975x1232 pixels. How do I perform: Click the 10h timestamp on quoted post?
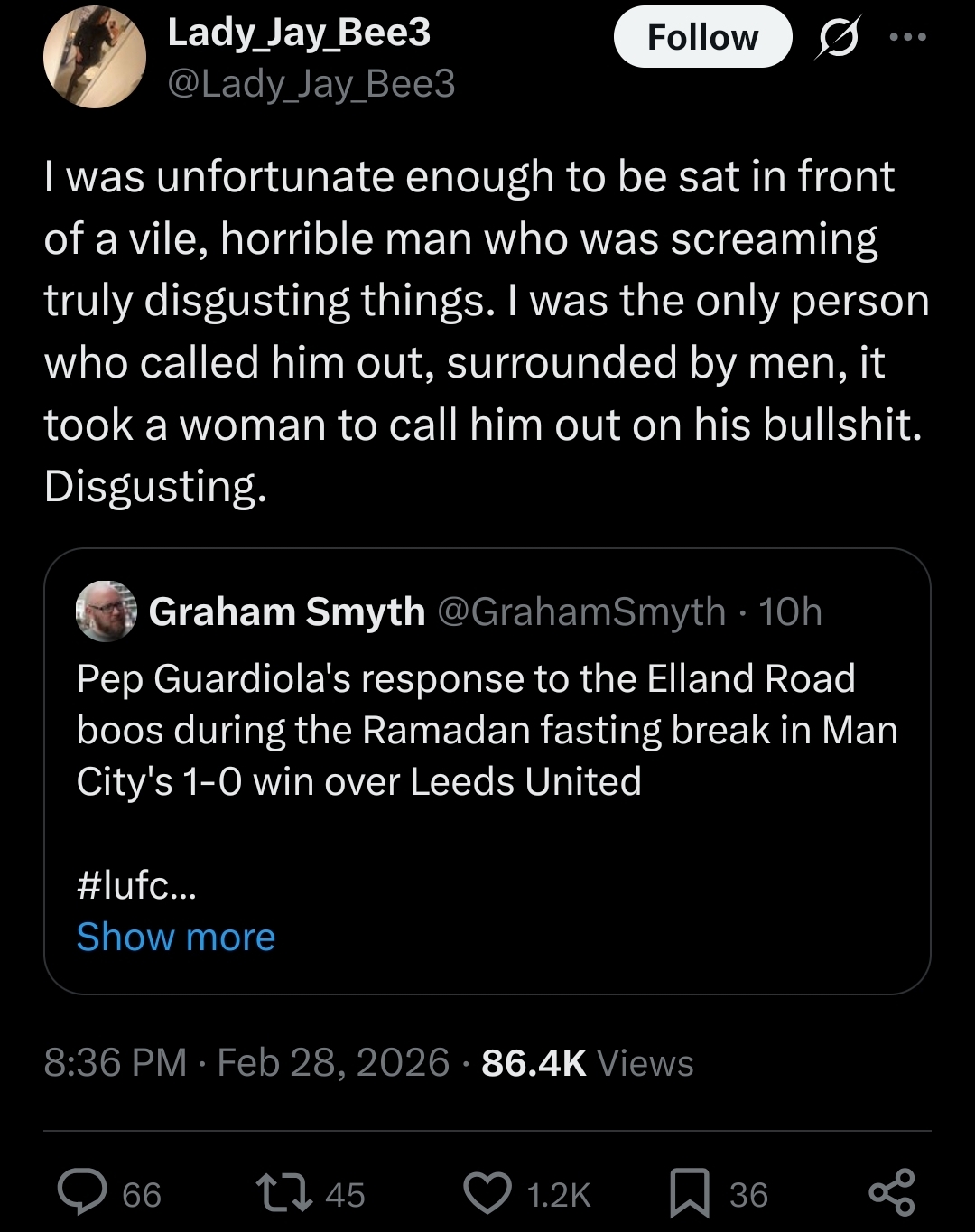pos(791,611)
